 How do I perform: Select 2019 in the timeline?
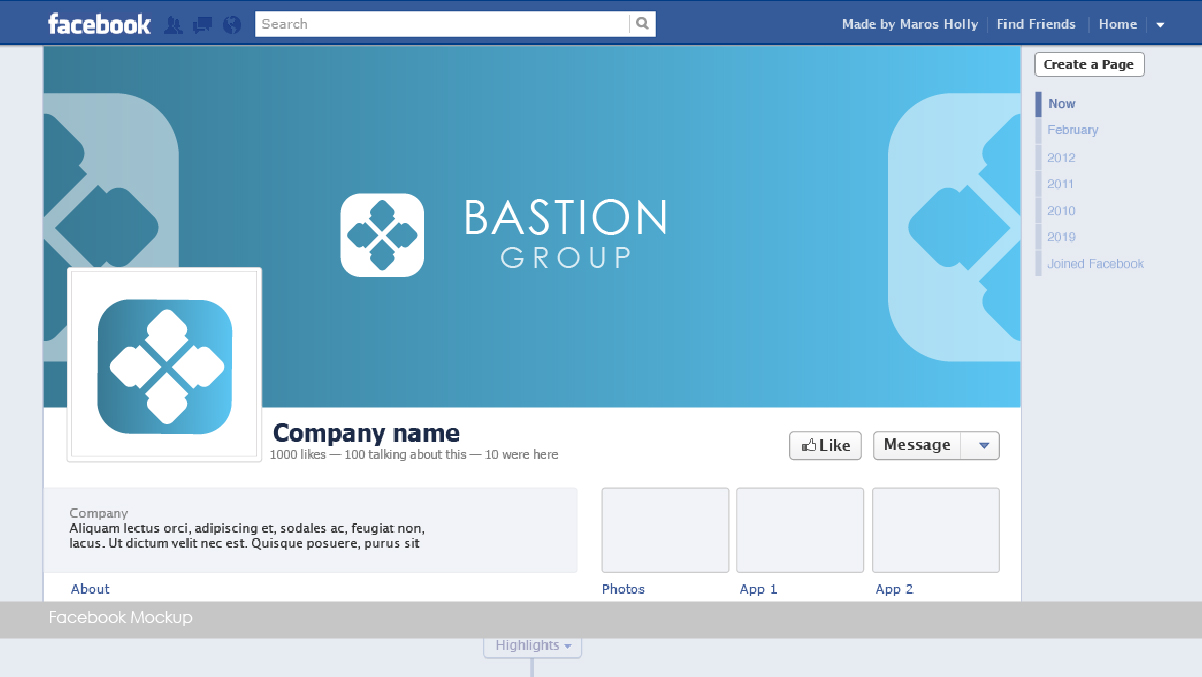coord(1061,237)
